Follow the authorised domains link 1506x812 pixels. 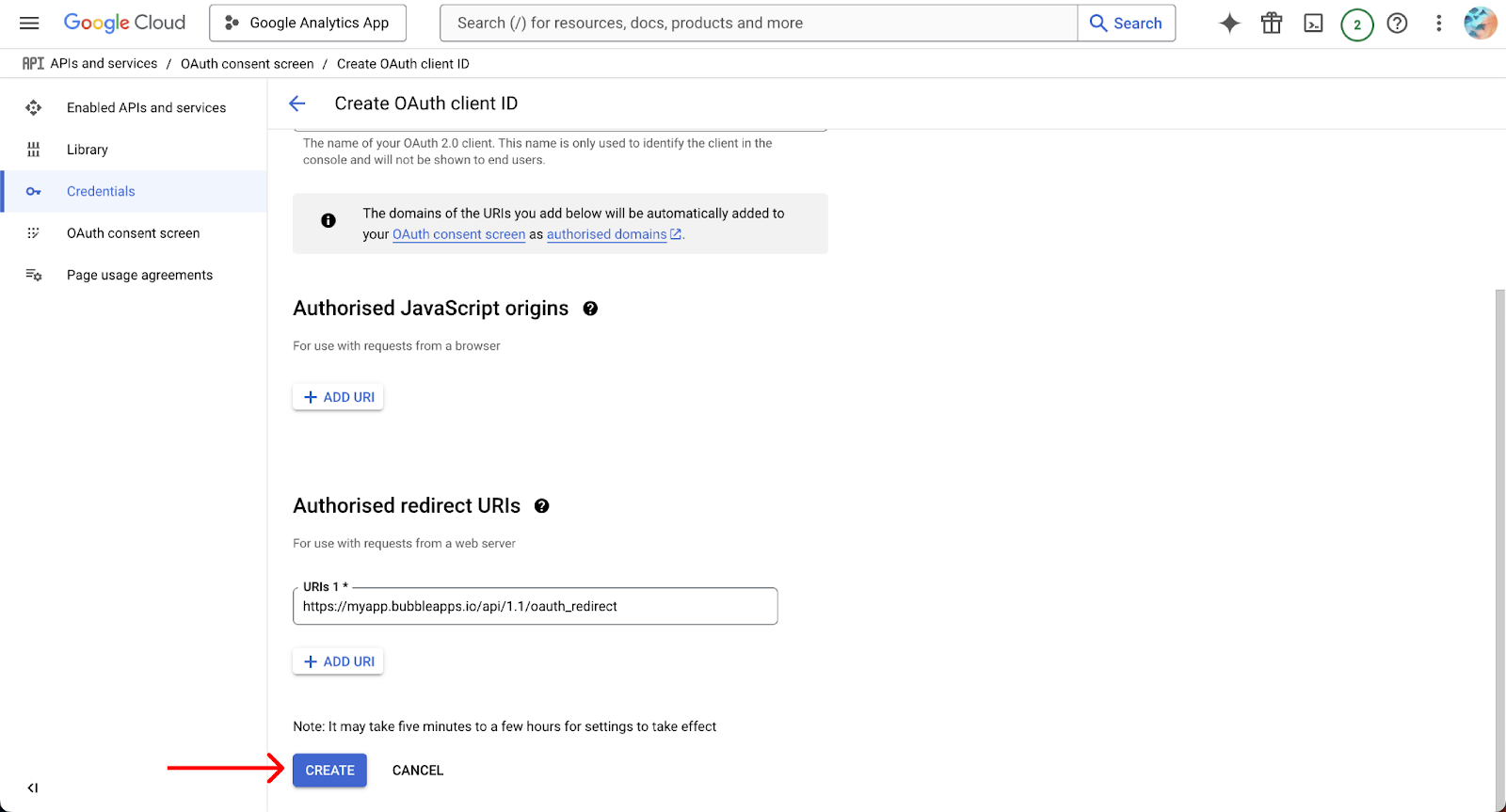pyautogui.click(x=607, y=234)
